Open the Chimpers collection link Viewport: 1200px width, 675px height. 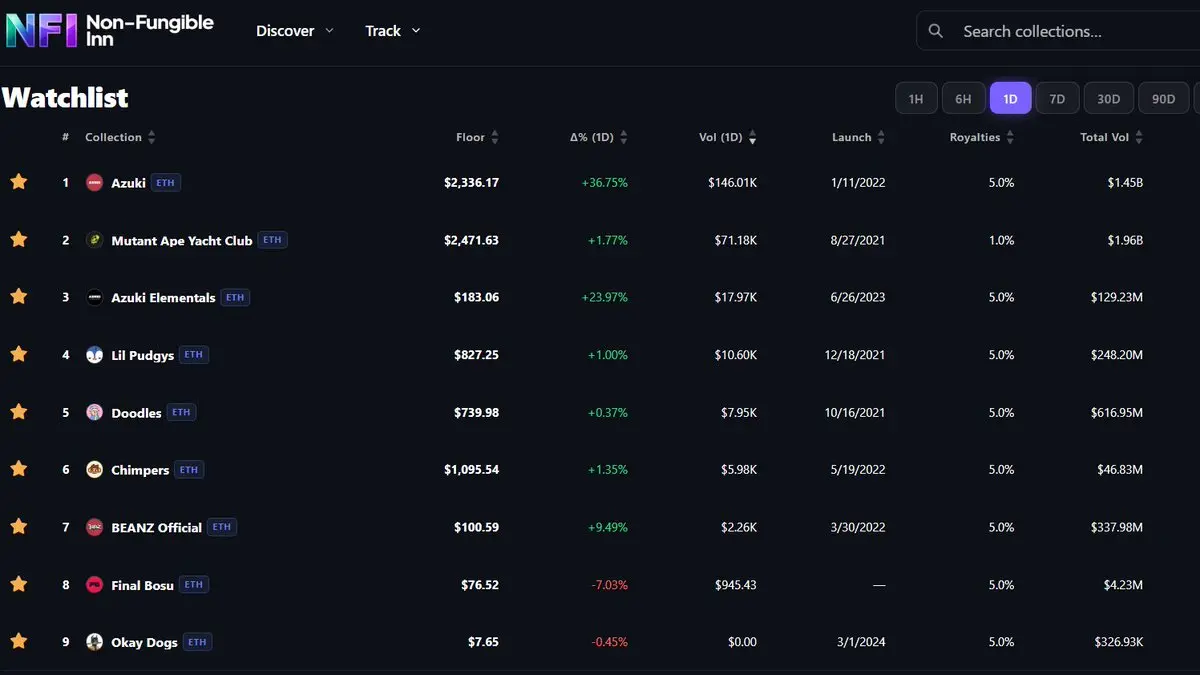pos(140,470)
